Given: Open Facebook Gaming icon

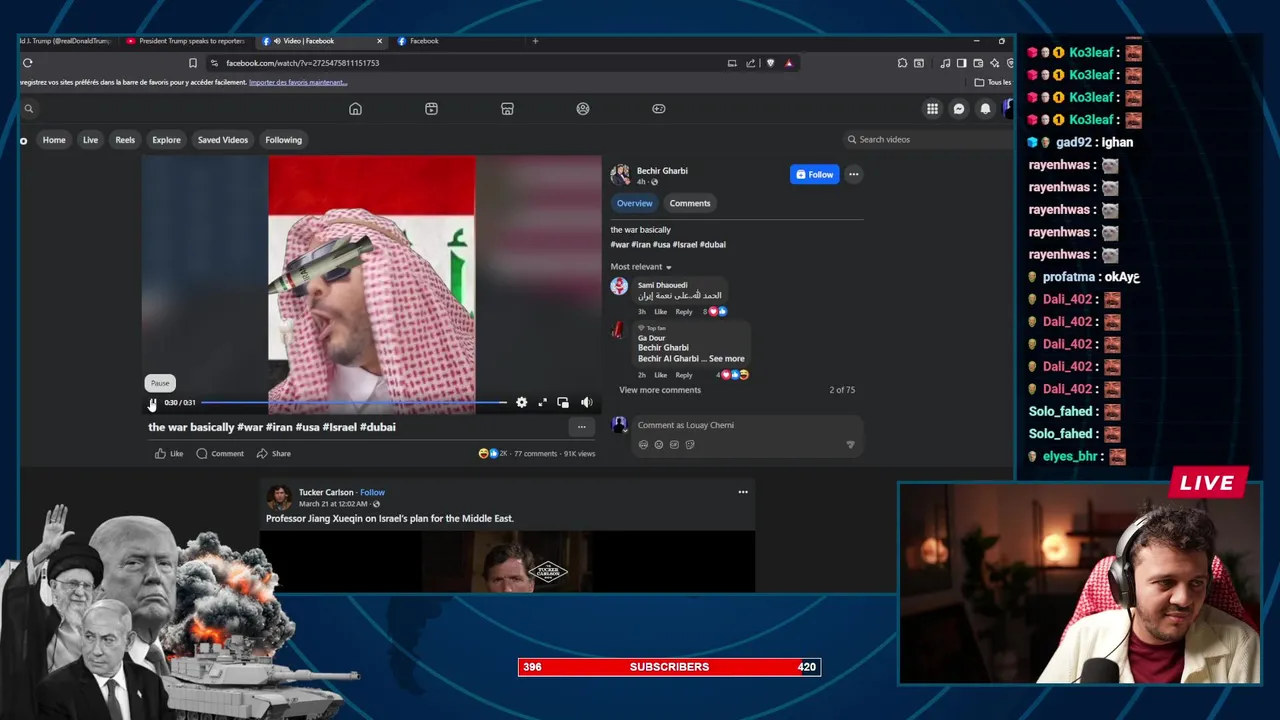Looking at the screenshot, I should (659, 109).
